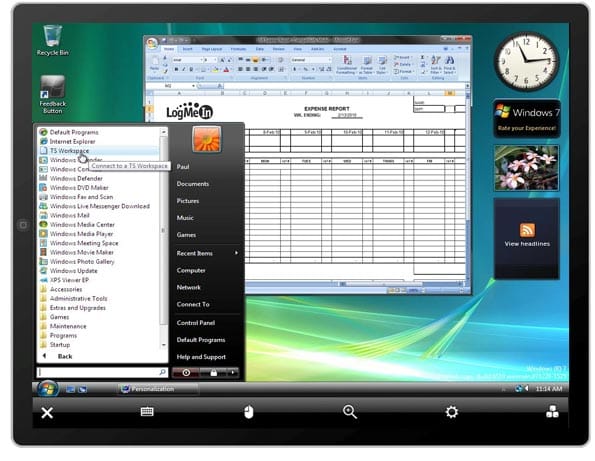Viewport: 595px width, 461px height.
Task: Open Help and Support
Action: (201, 357)
